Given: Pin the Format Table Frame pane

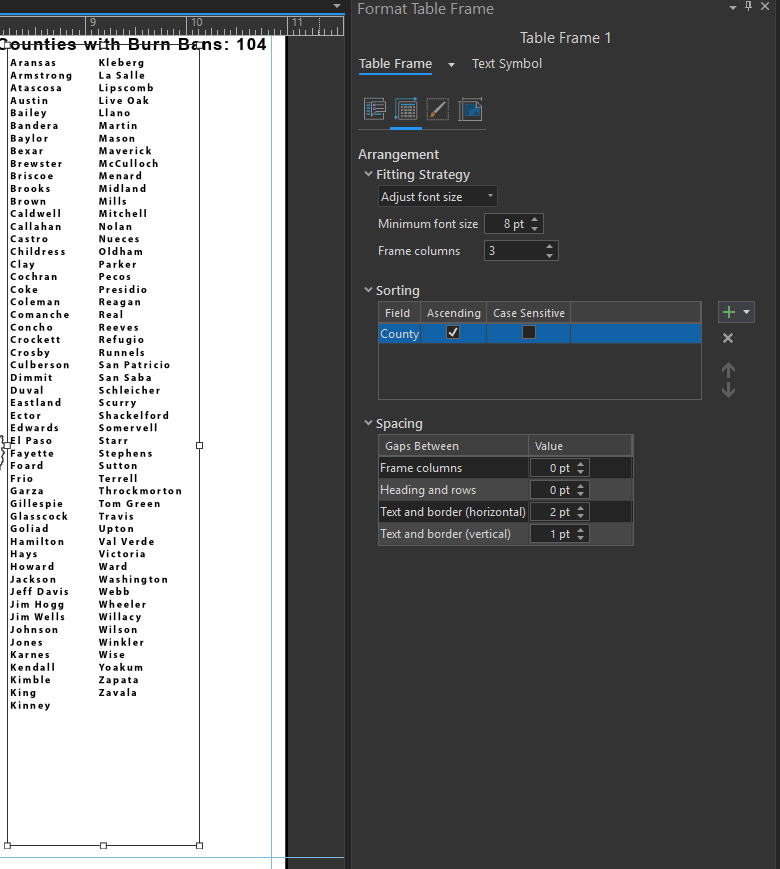Looking at the screenshot, I should coord(748,6).
